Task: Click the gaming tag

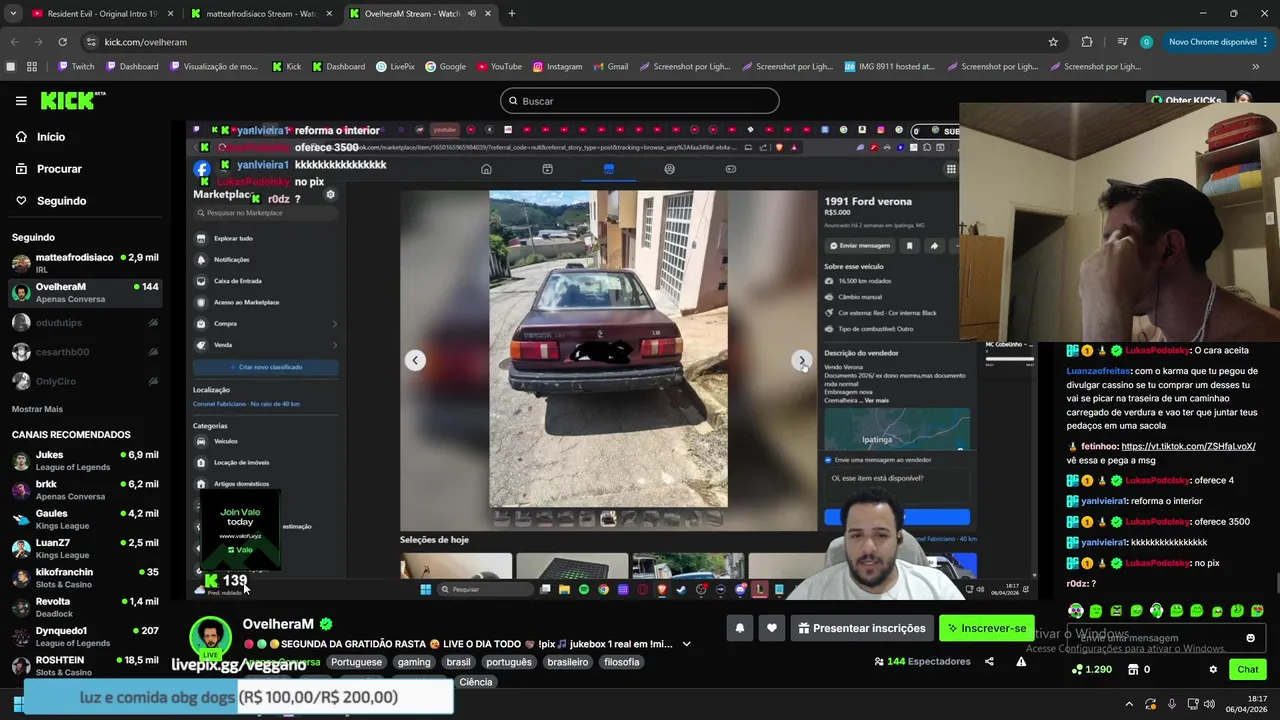Action: 413,662
